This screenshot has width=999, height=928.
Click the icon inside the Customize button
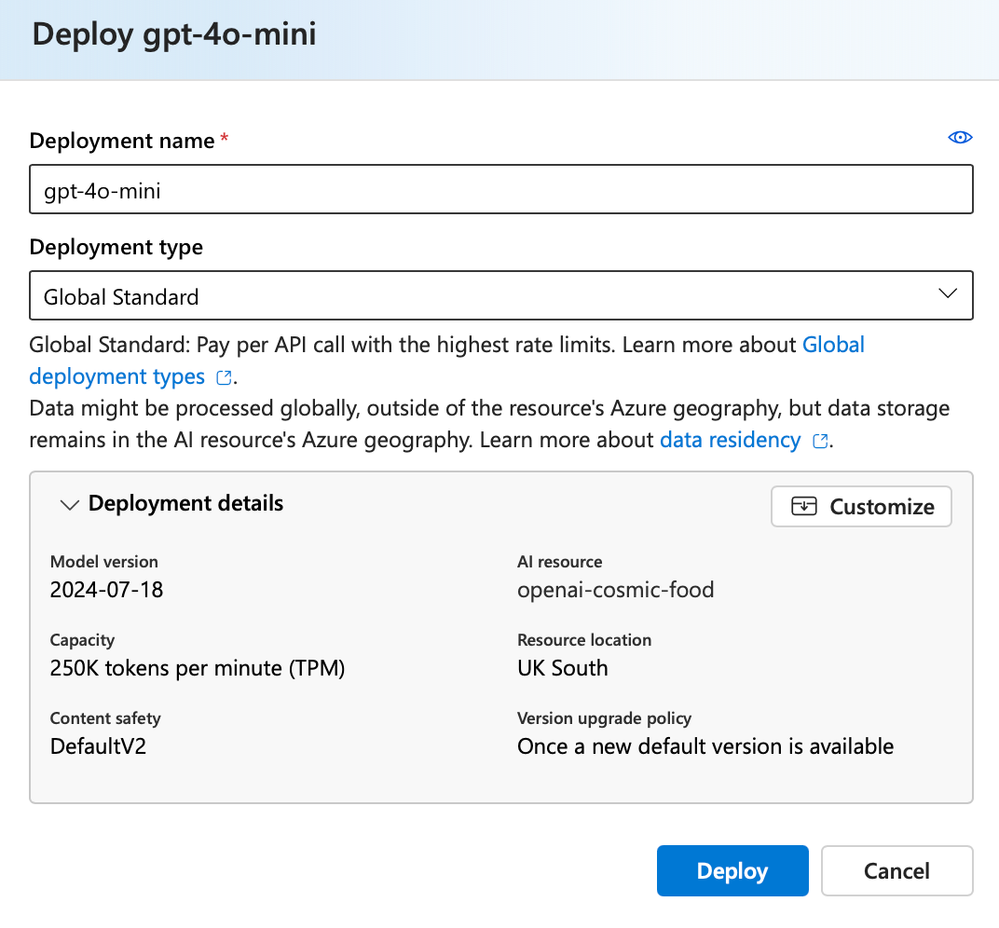pos(804,506)
